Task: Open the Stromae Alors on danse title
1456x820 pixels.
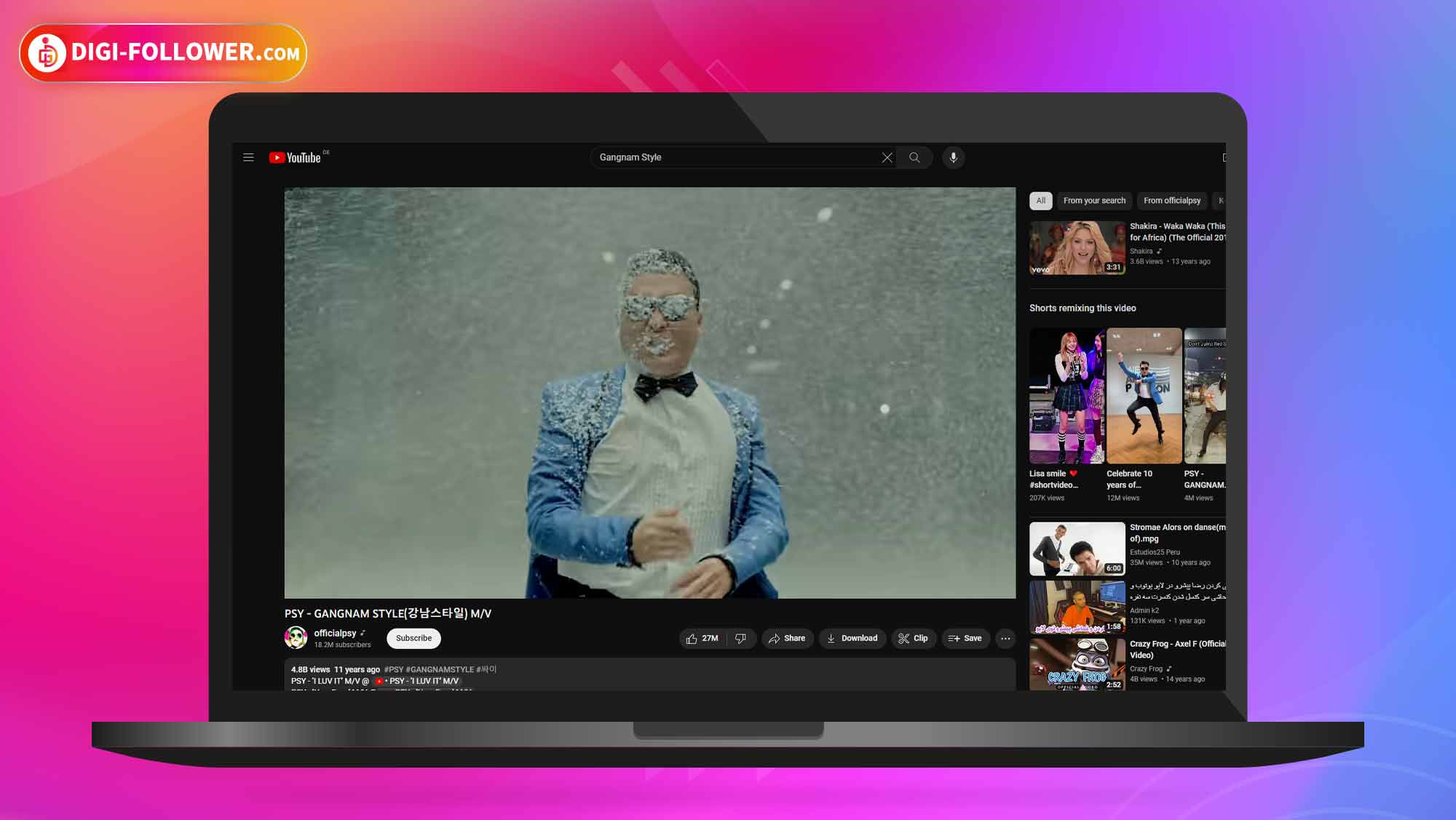Action: [x=1177, y=533]
